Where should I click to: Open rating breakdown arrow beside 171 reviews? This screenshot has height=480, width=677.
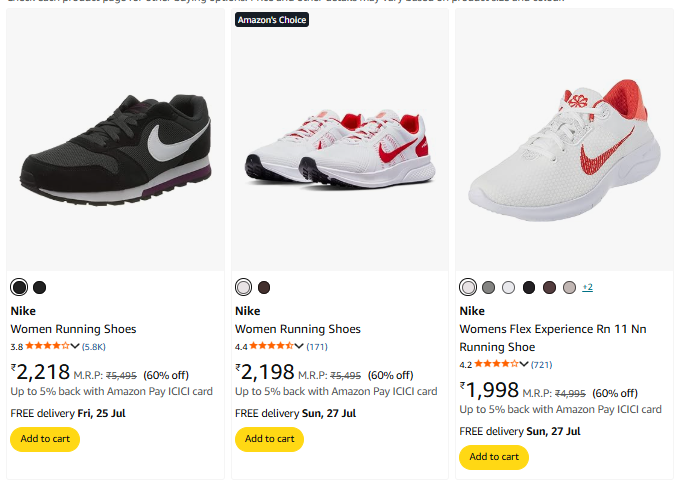(300, 346)
